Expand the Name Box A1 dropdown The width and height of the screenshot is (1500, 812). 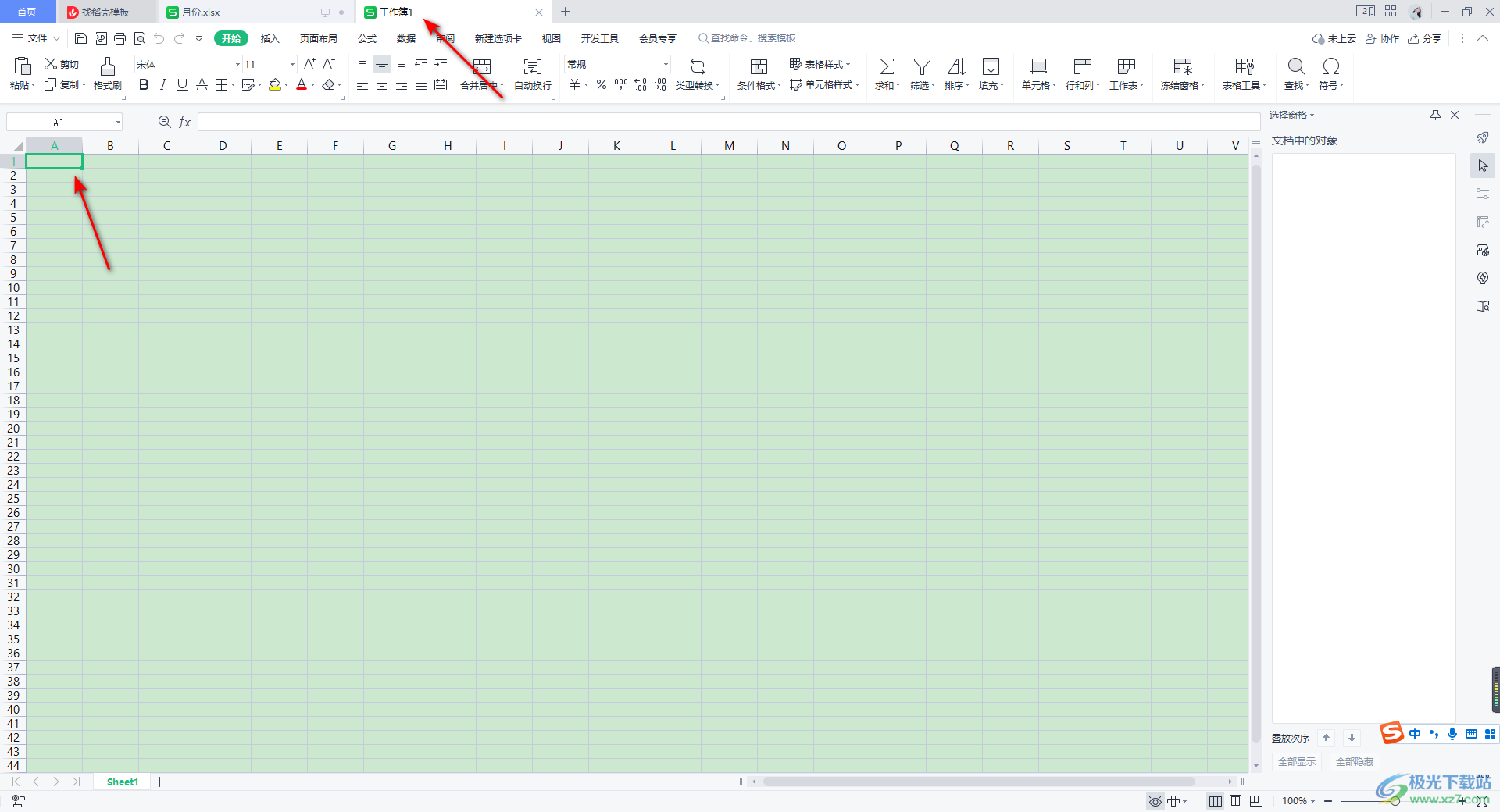(x=118, y=122)
